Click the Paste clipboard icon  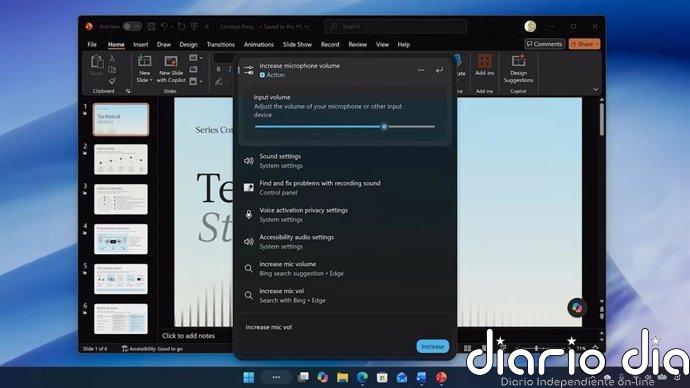coord(96,62)
